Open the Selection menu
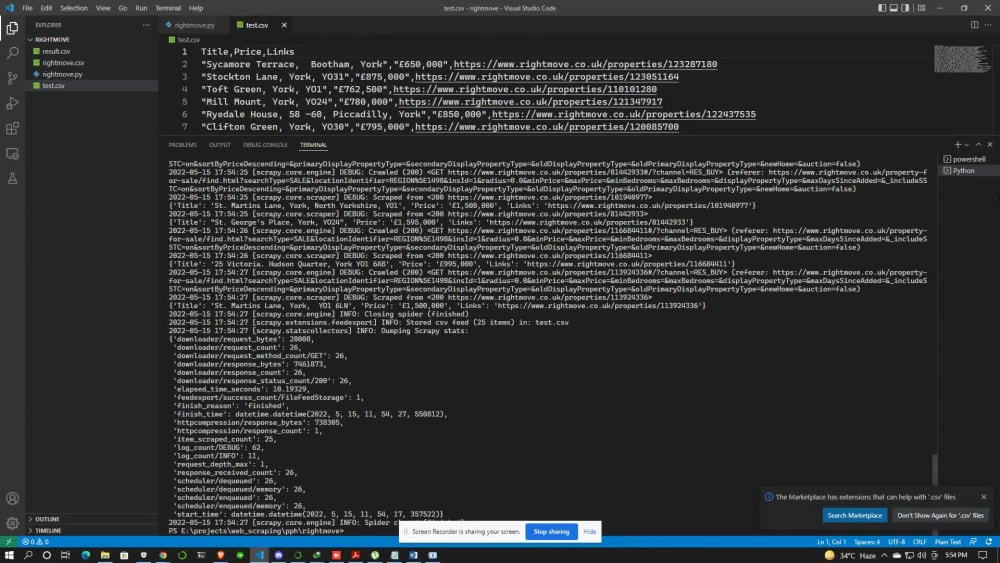Viewport: 1000px width, 563px height. pos(74,8)
